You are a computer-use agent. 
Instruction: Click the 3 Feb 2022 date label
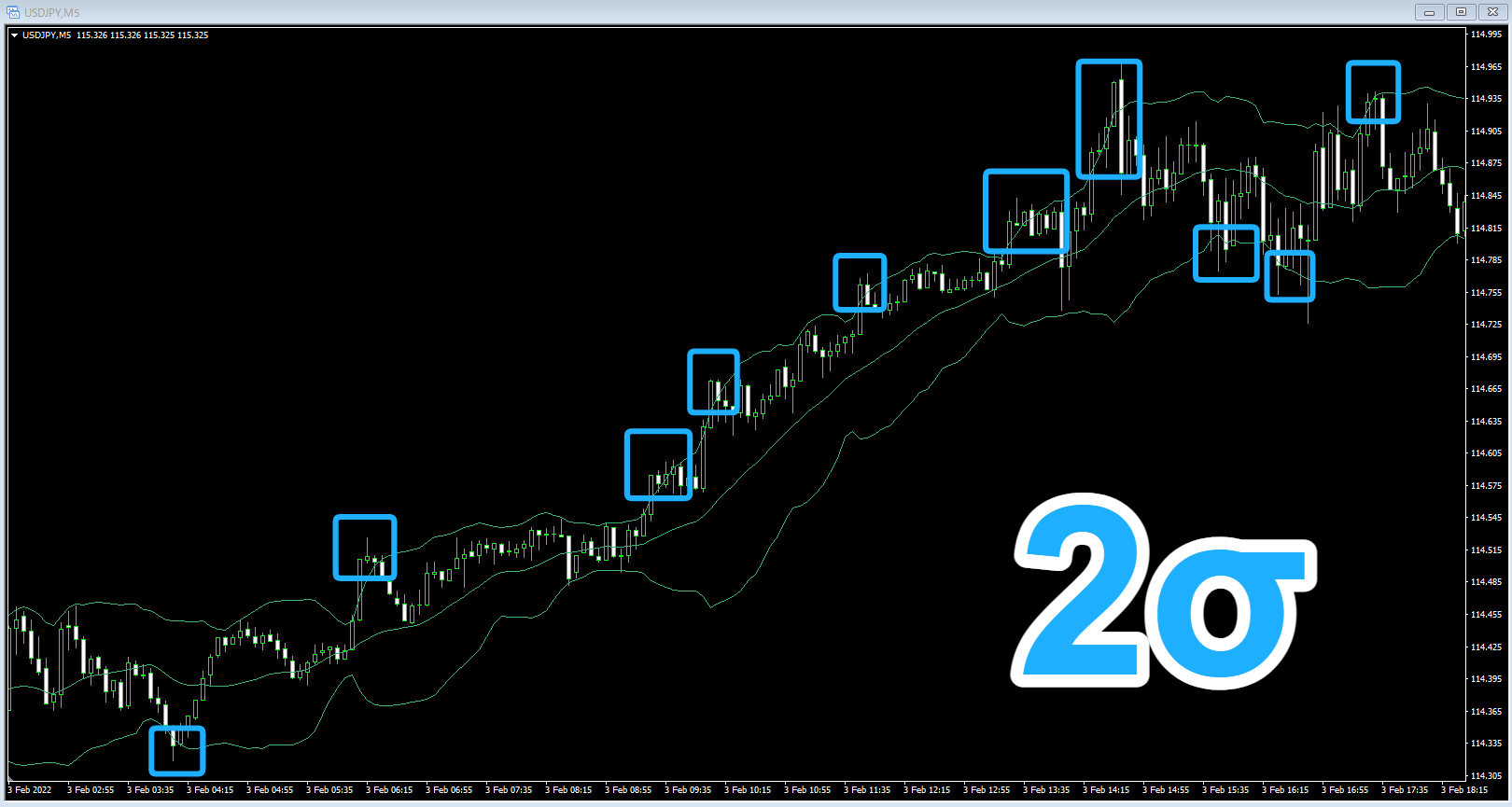(30, 790)
